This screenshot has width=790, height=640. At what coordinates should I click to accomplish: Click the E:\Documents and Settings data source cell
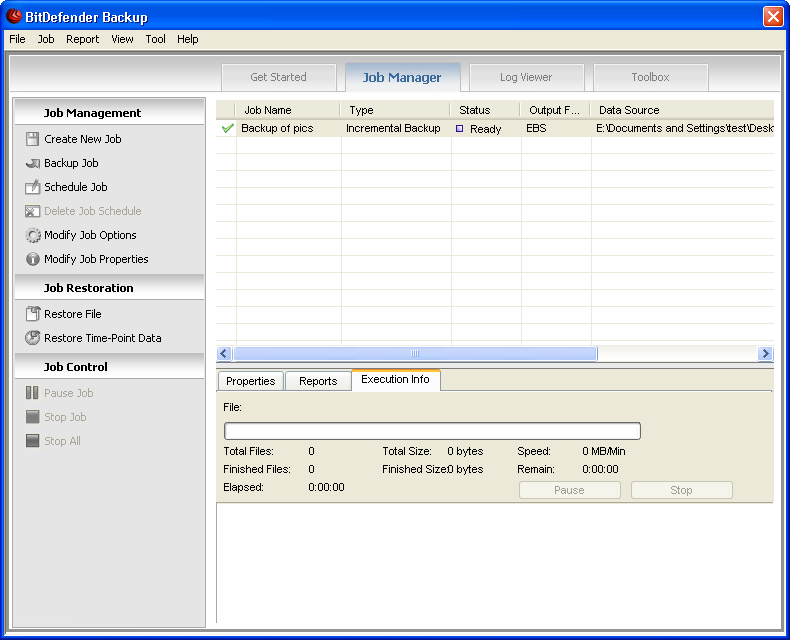click(x=685, y=129)
